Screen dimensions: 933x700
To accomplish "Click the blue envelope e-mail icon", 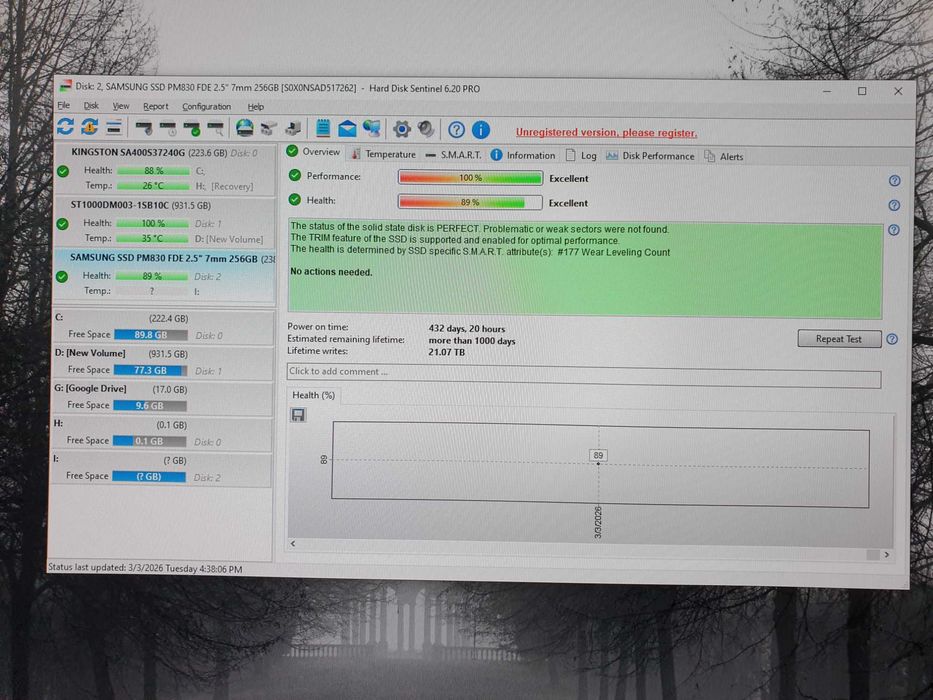I will click(347, 129).
